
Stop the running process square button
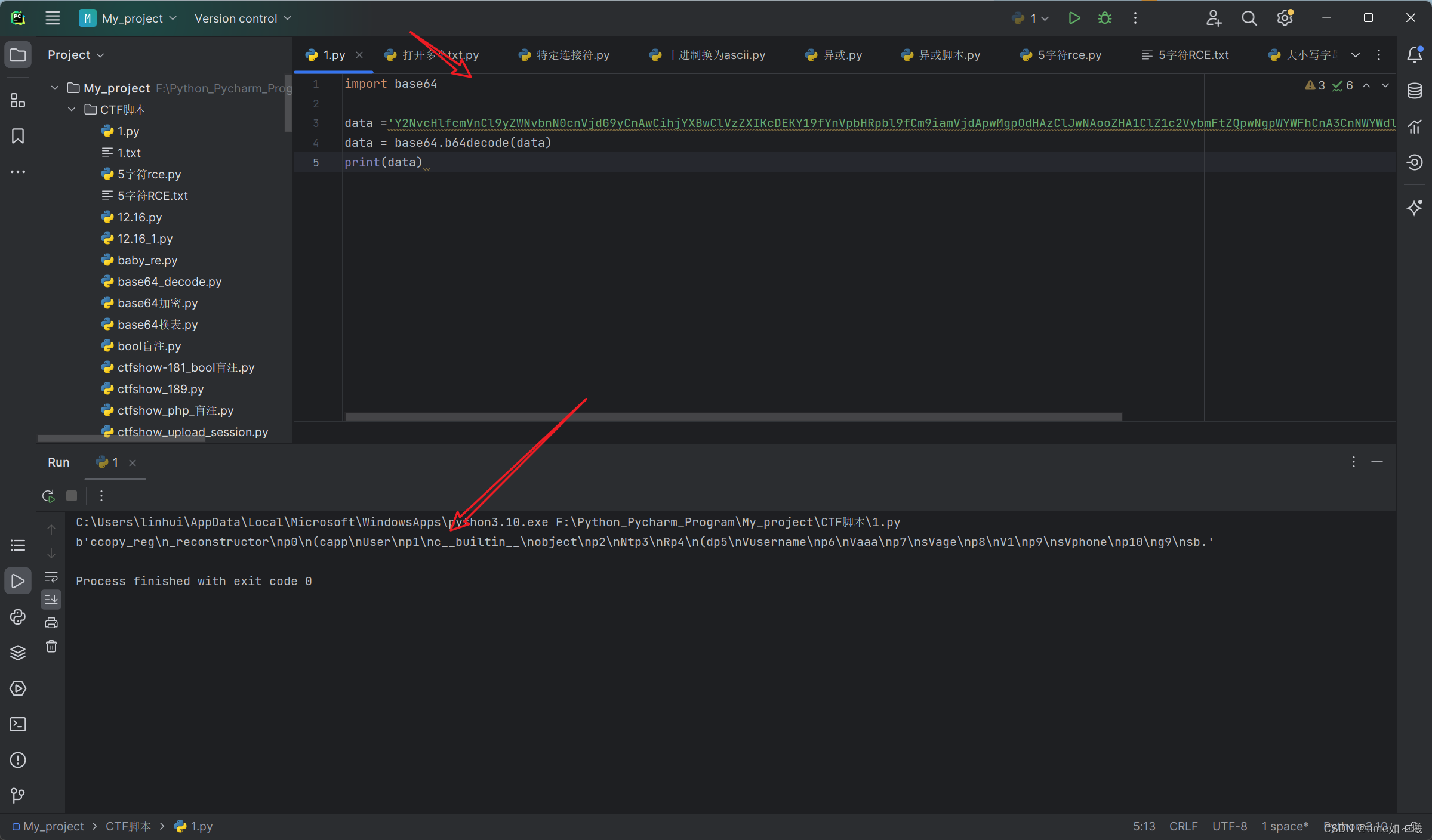click(72, 496)
